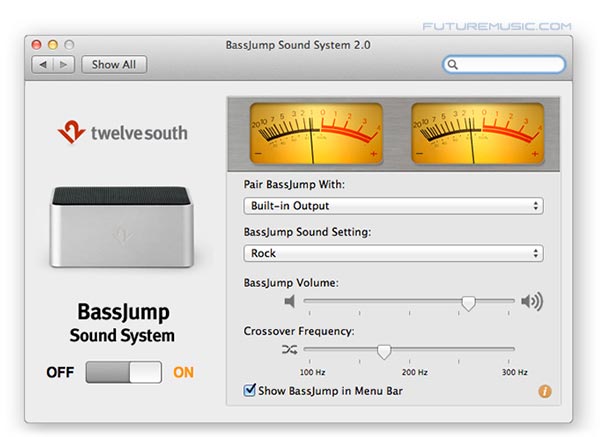Toggle the BassJump OFF/ON switch
This screenshot has height=437, width=600.
(124, 372)
